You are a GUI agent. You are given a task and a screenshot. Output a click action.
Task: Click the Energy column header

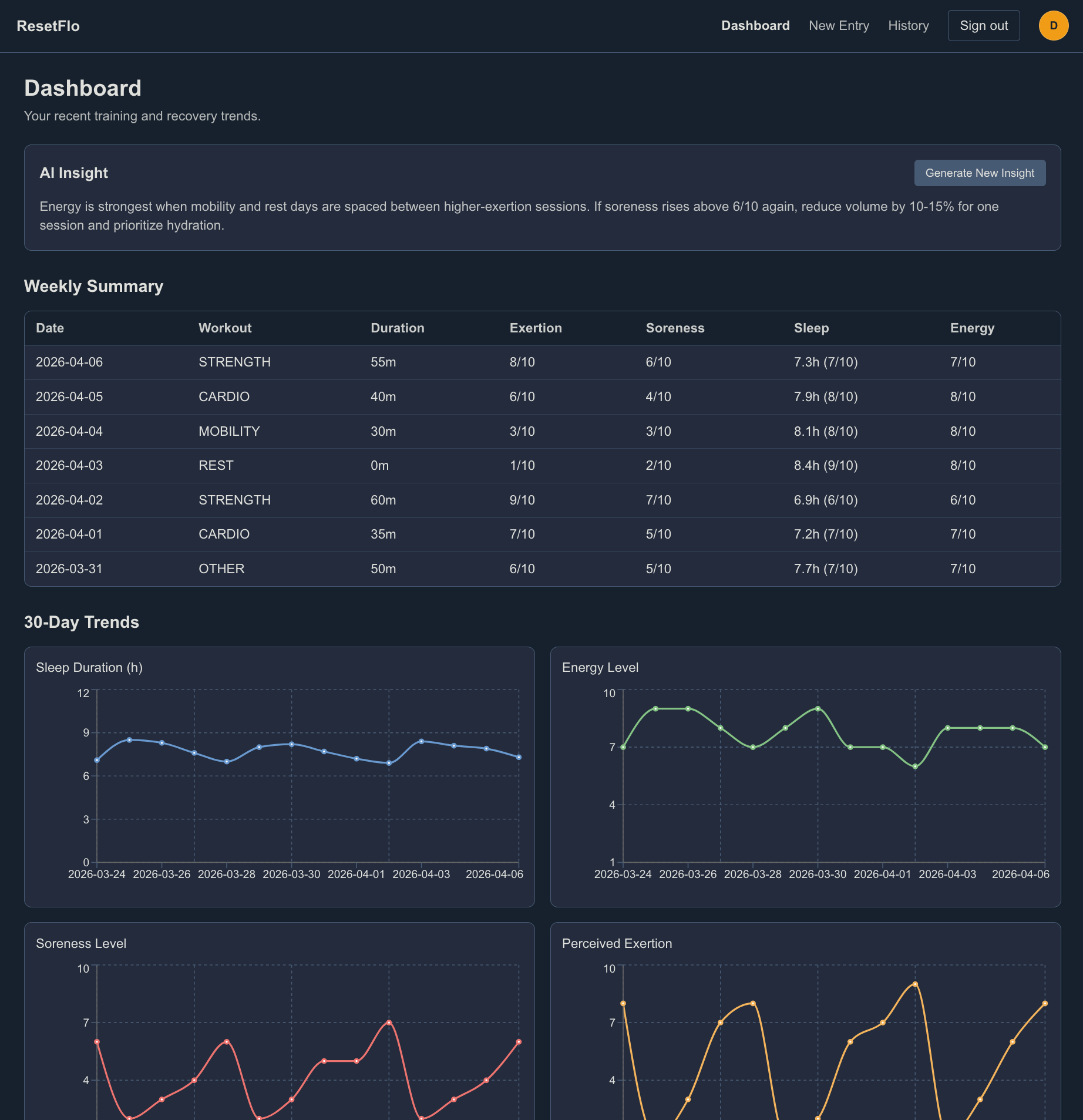[972, 328]
